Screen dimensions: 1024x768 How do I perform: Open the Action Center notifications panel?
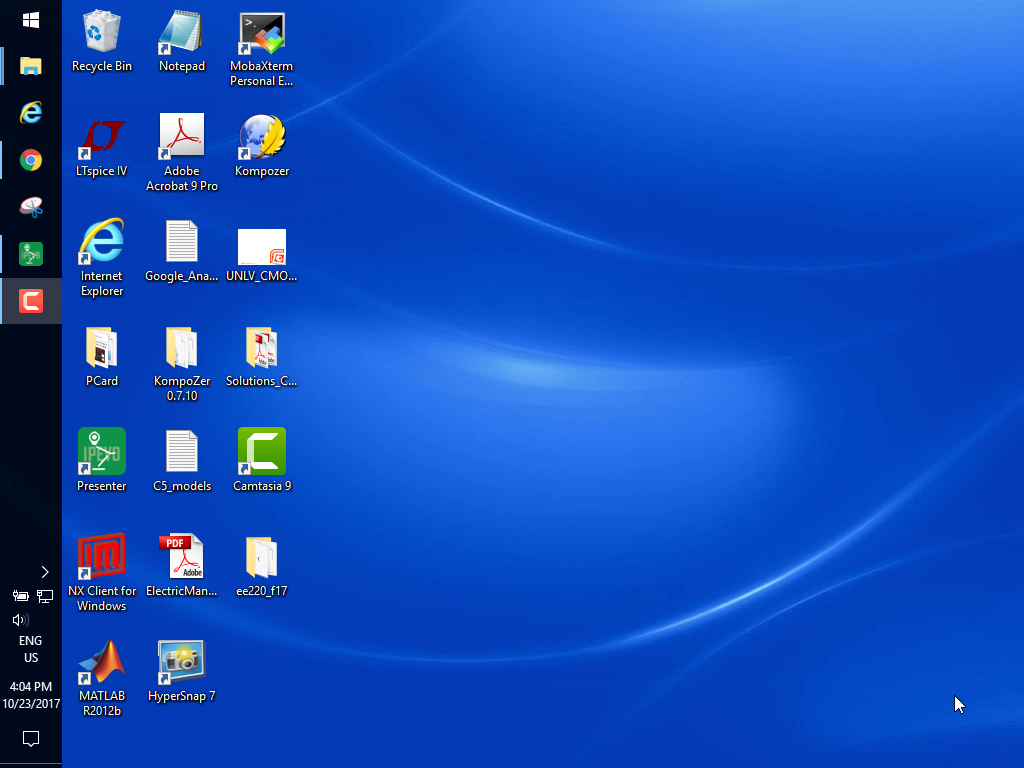31,739
